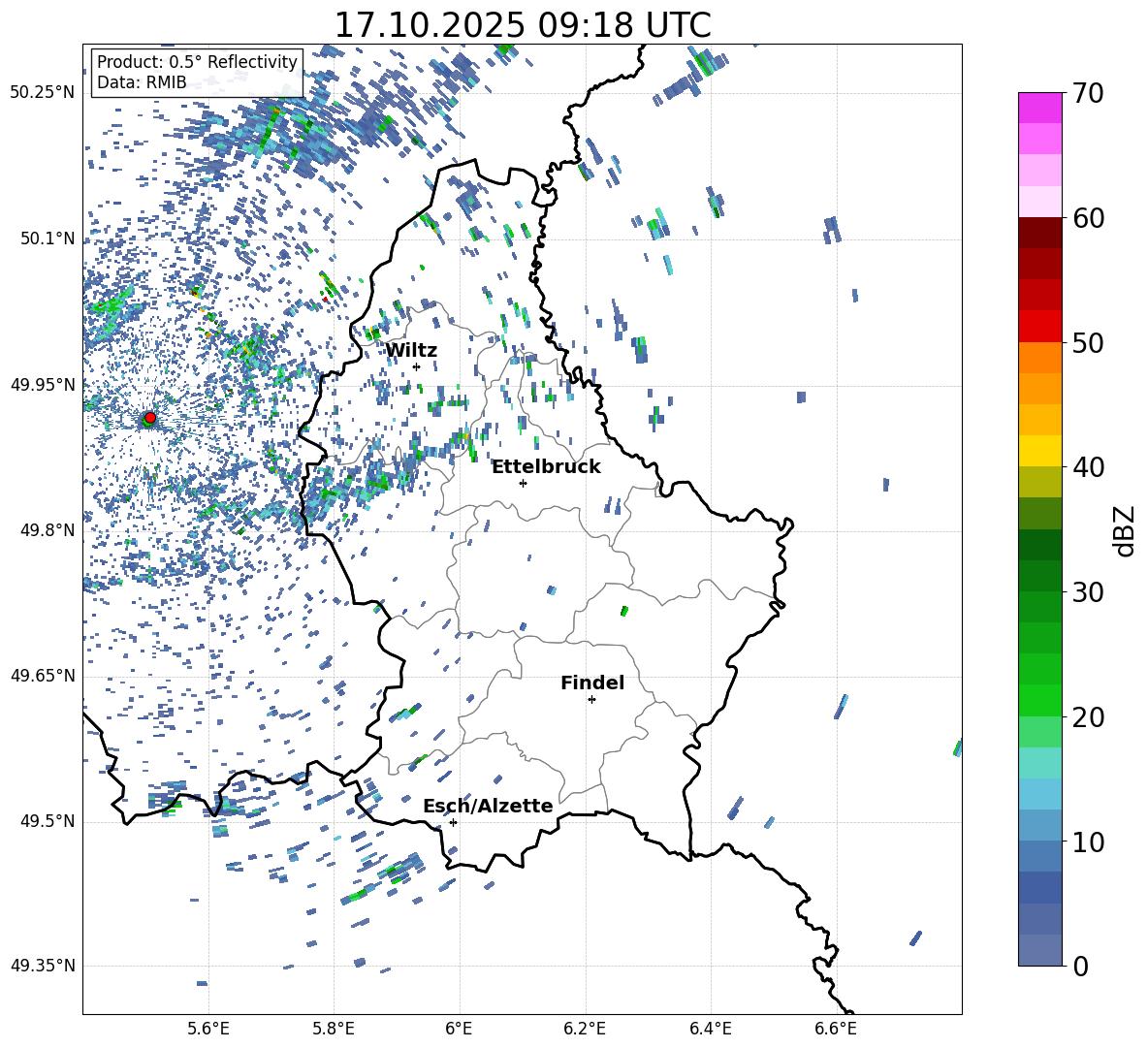Click the Wiltz station cross marker
Image resolution: width=1148 pixels, height=1048 pixels.
[x=416, y=366]
